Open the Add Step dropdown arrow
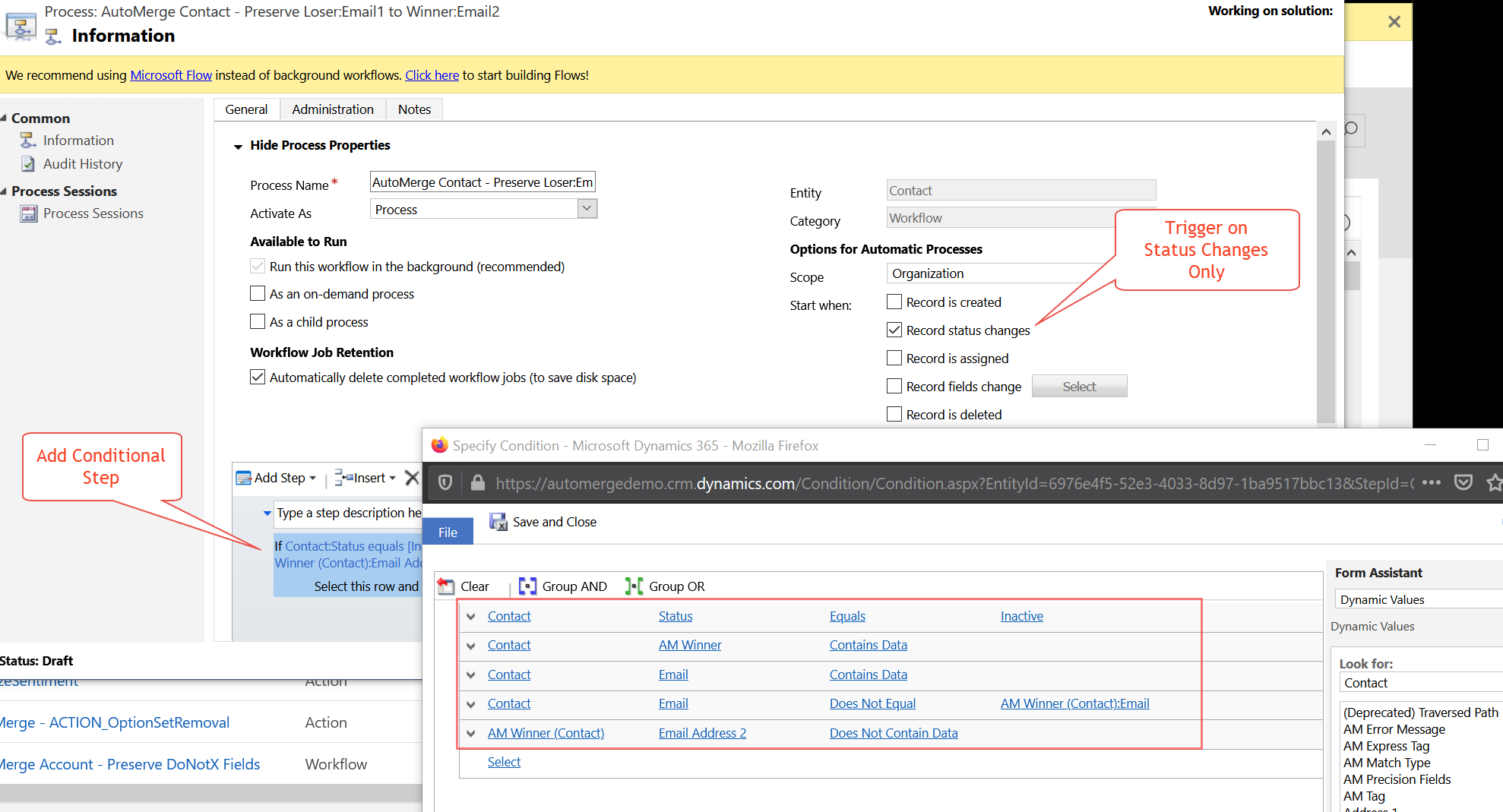Viewport: 1503px width, 812px height. [x=312, y=479]
